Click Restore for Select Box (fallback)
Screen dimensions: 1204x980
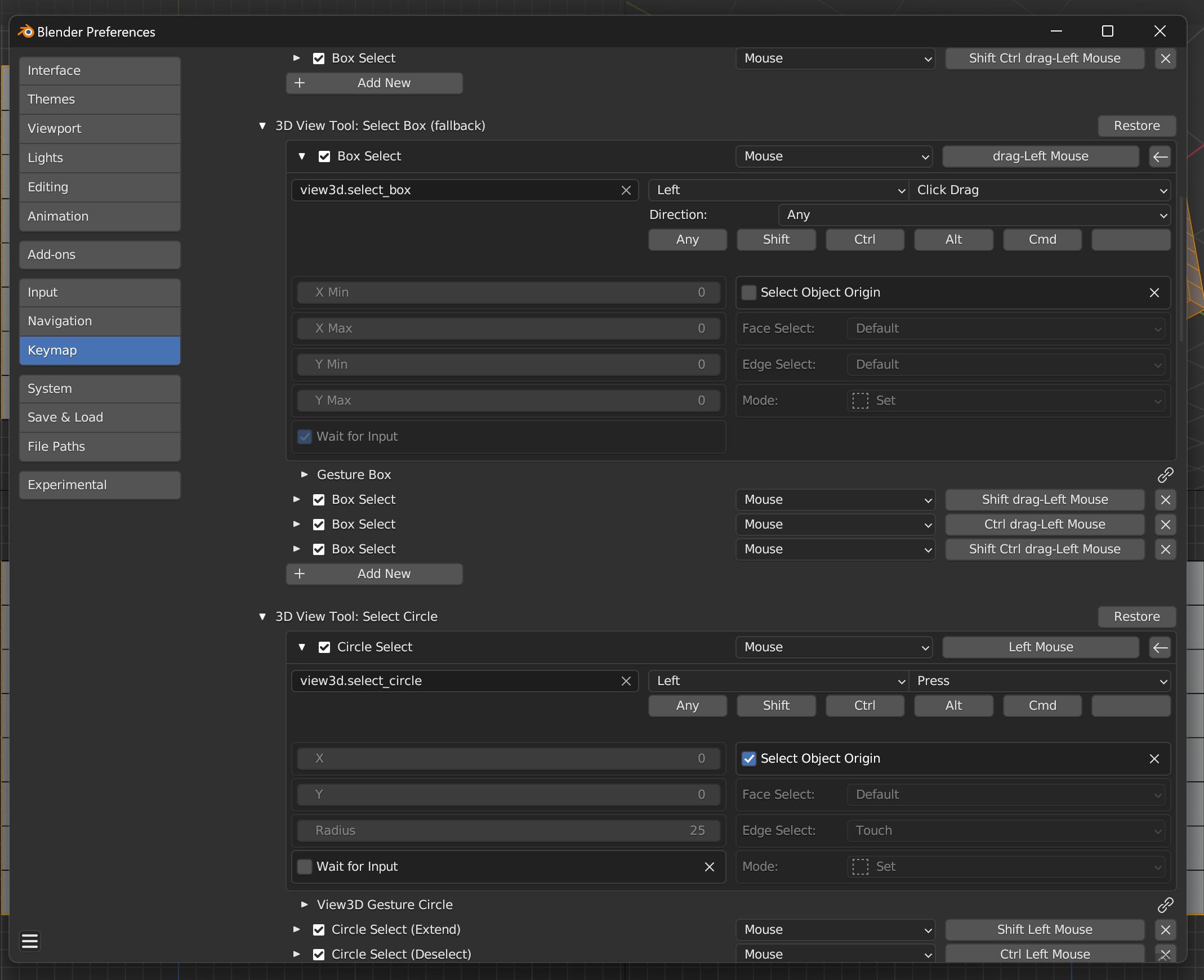(x=1136, y=126)
